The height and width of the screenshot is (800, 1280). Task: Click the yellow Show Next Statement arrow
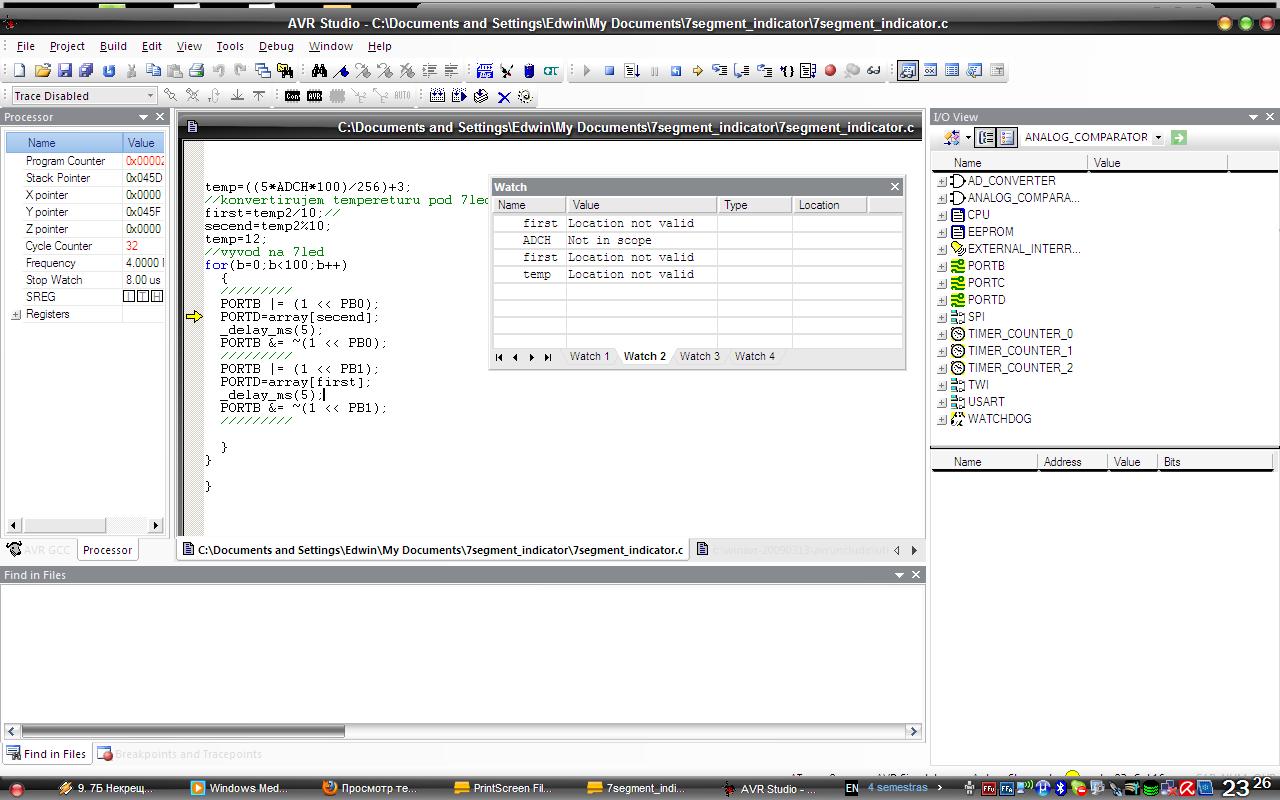click(x=698, y=71)
